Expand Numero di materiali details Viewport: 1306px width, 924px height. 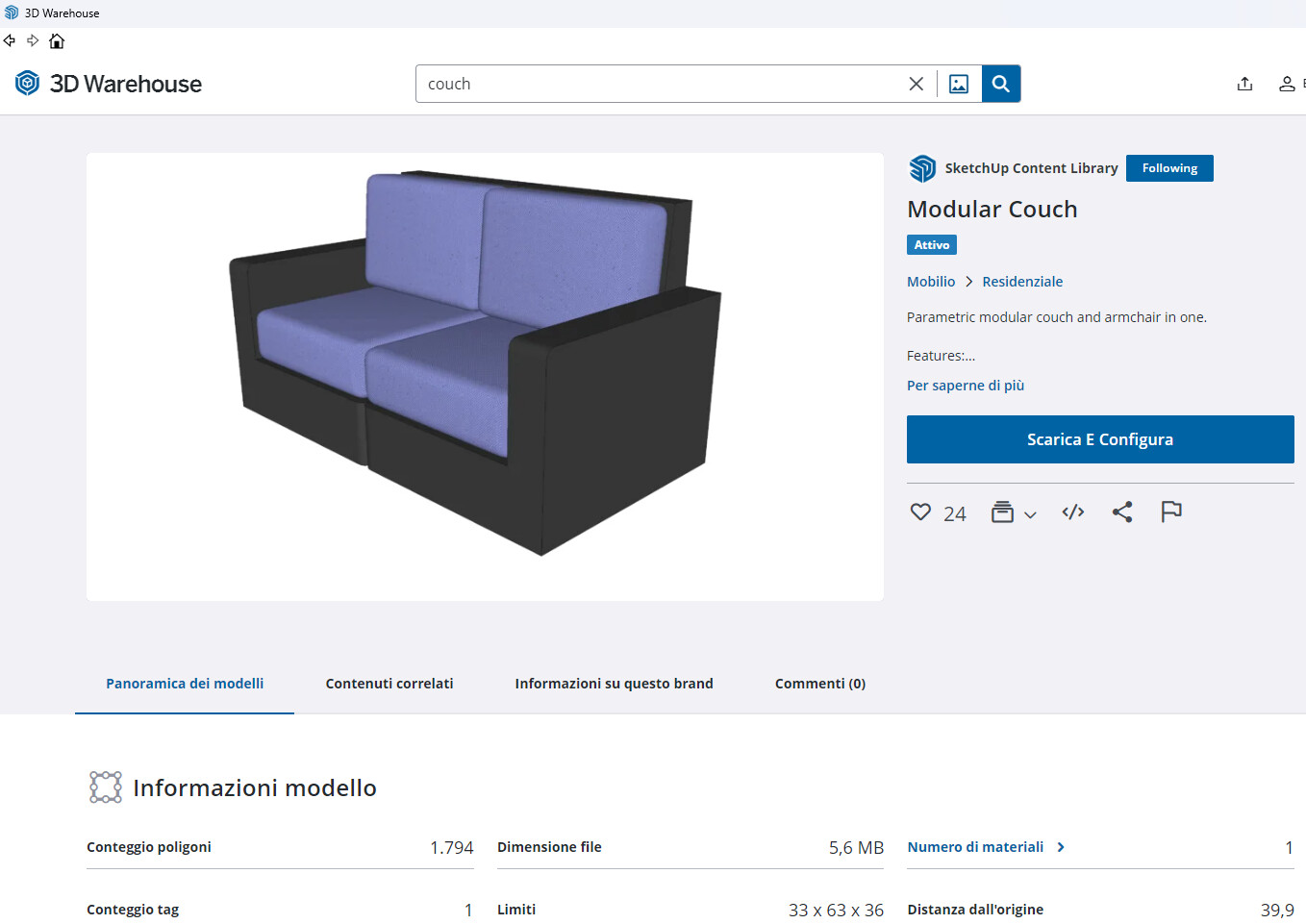coord(986,847)
